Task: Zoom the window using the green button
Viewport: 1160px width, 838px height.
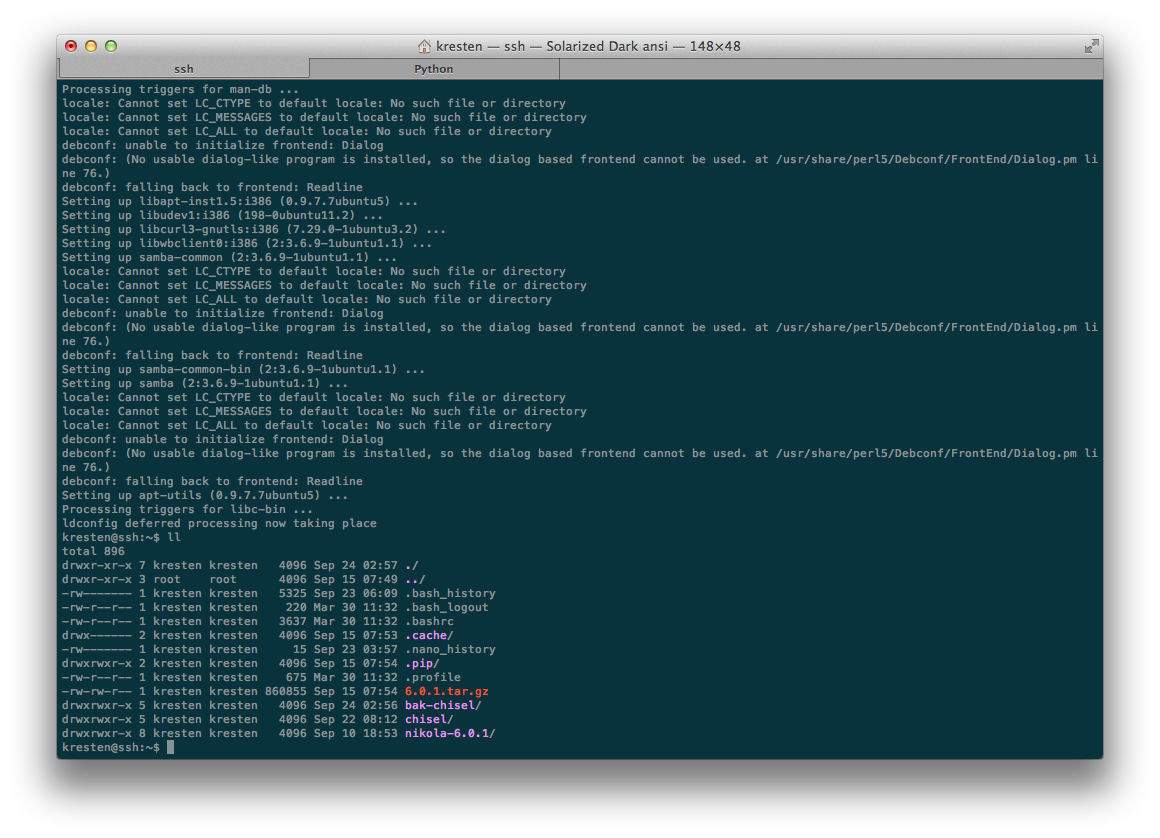Action: coord(111,46)
